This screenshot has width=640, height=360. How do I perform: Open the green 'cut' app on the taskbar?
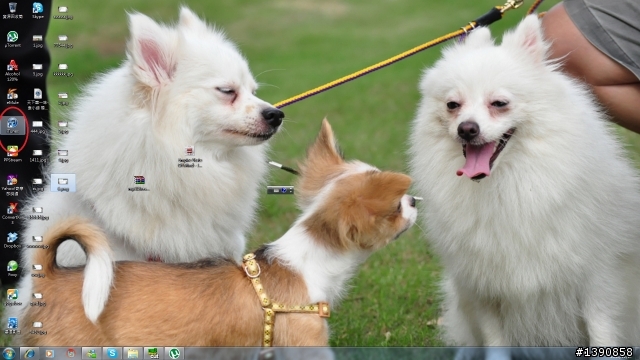[x=153, y=353]
